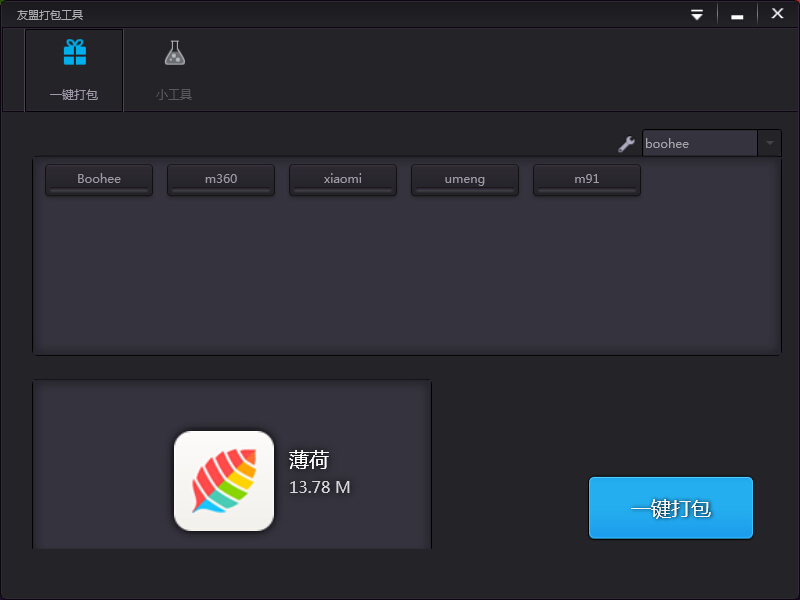Toggle the m360 channel

[221, 179]
